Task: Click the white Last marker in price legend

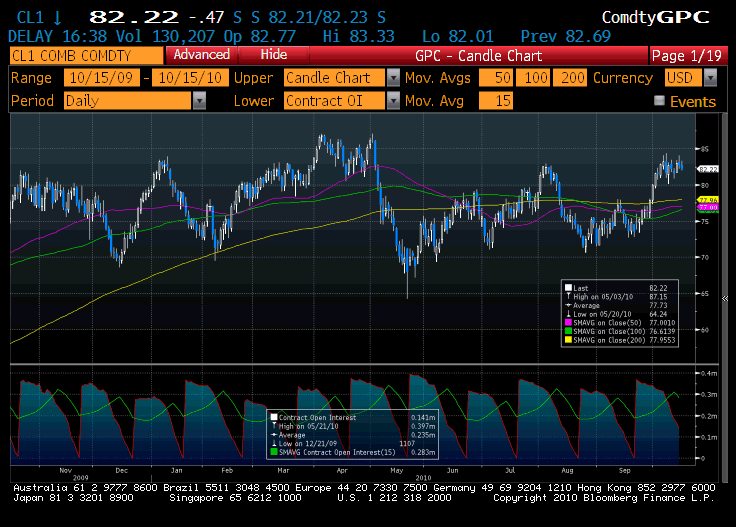Action: point(568,286)
